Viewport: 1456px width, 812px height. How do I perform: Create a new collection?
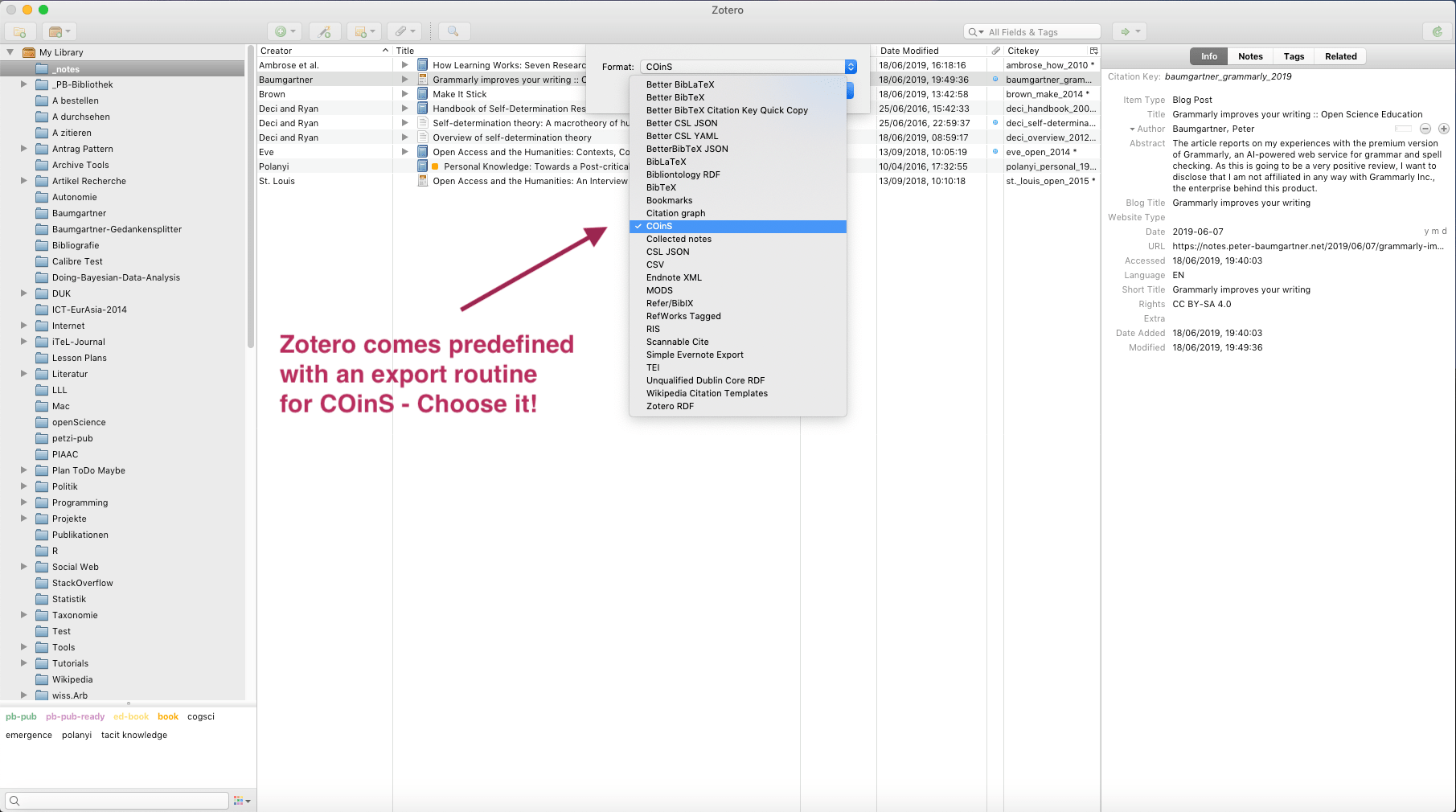[19, 31]
